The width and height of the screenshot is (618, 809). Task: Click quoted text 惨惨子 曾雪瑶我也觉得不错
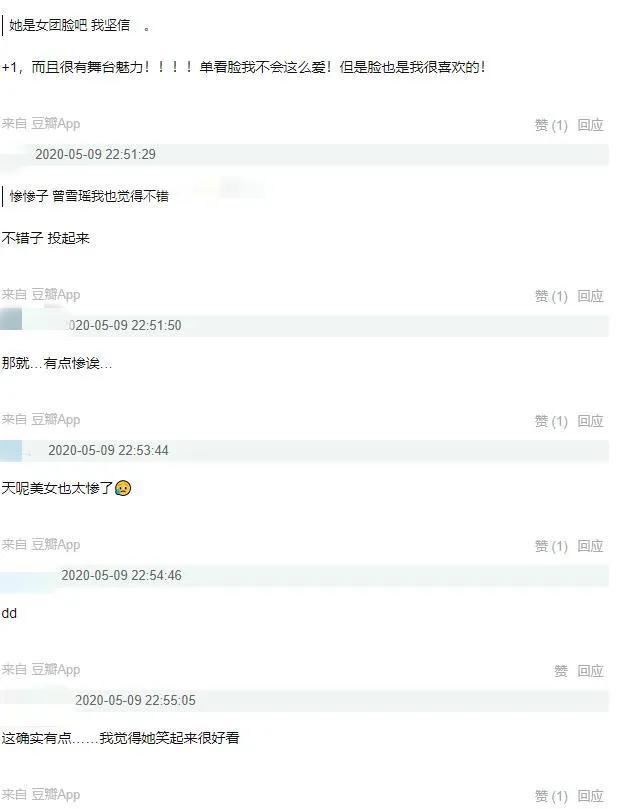pyautogui.click(x=89, y=196)
